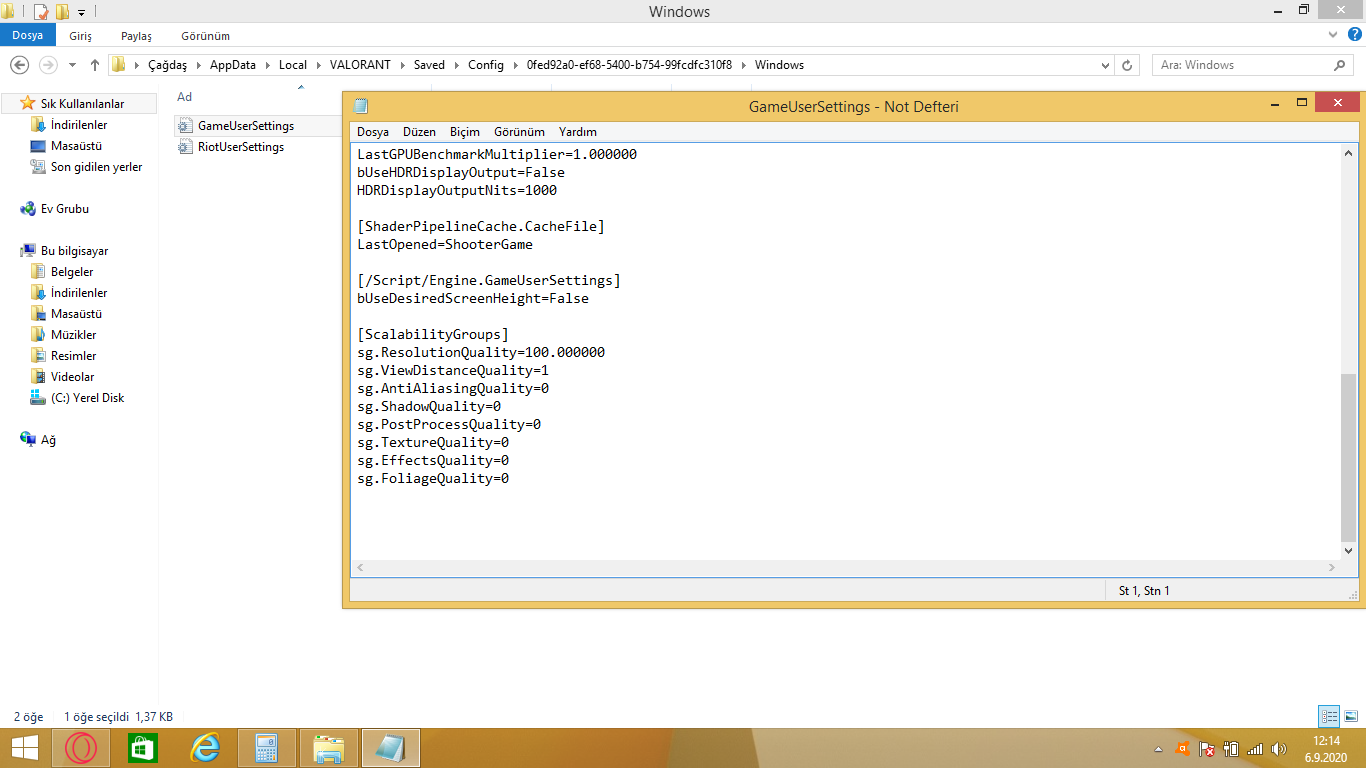This screenshot has height=768, width=1366.
Task: Open Opera from the taskbar
Action: click(81, 748)
